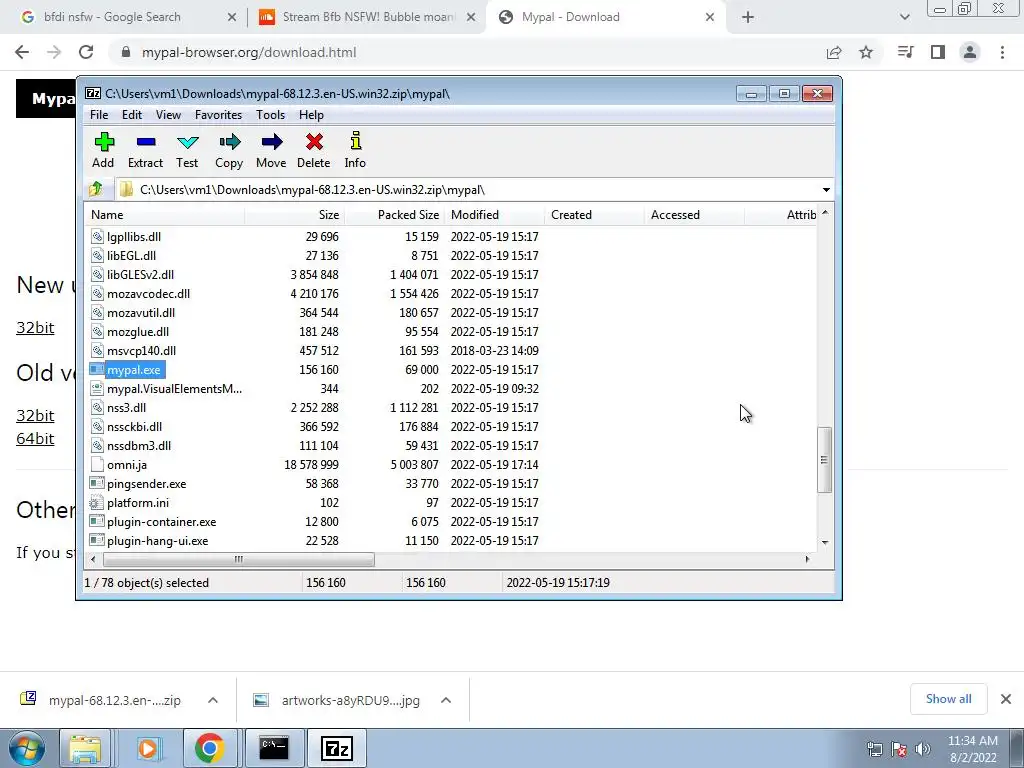The height and width of the screenshot is (768, 1024).
Task: Click the Extract toolbar icon
Action: click(x=145, y=150)
